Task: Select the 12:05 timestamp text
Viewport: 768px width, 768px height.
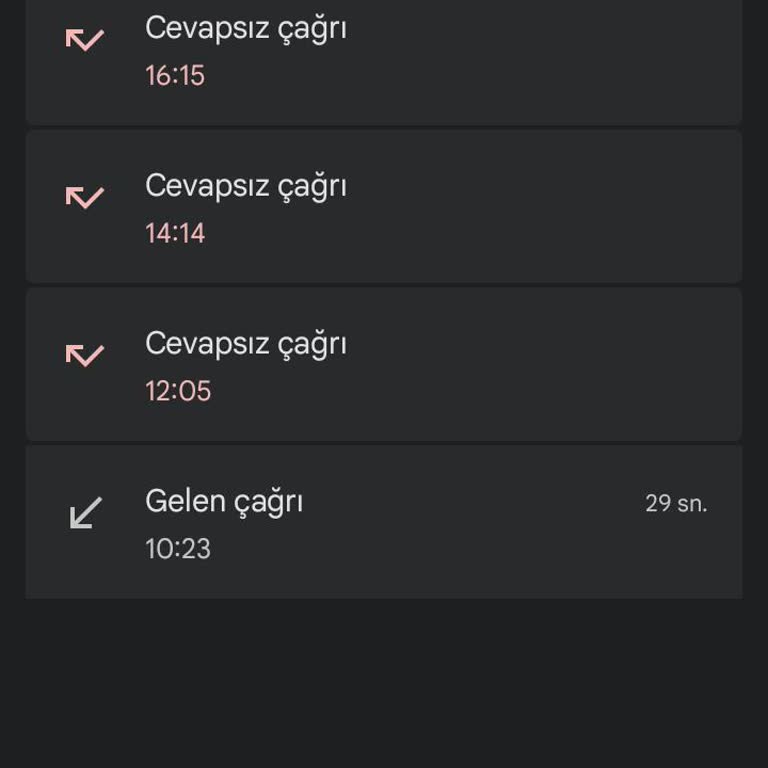Action: (178, 391)
